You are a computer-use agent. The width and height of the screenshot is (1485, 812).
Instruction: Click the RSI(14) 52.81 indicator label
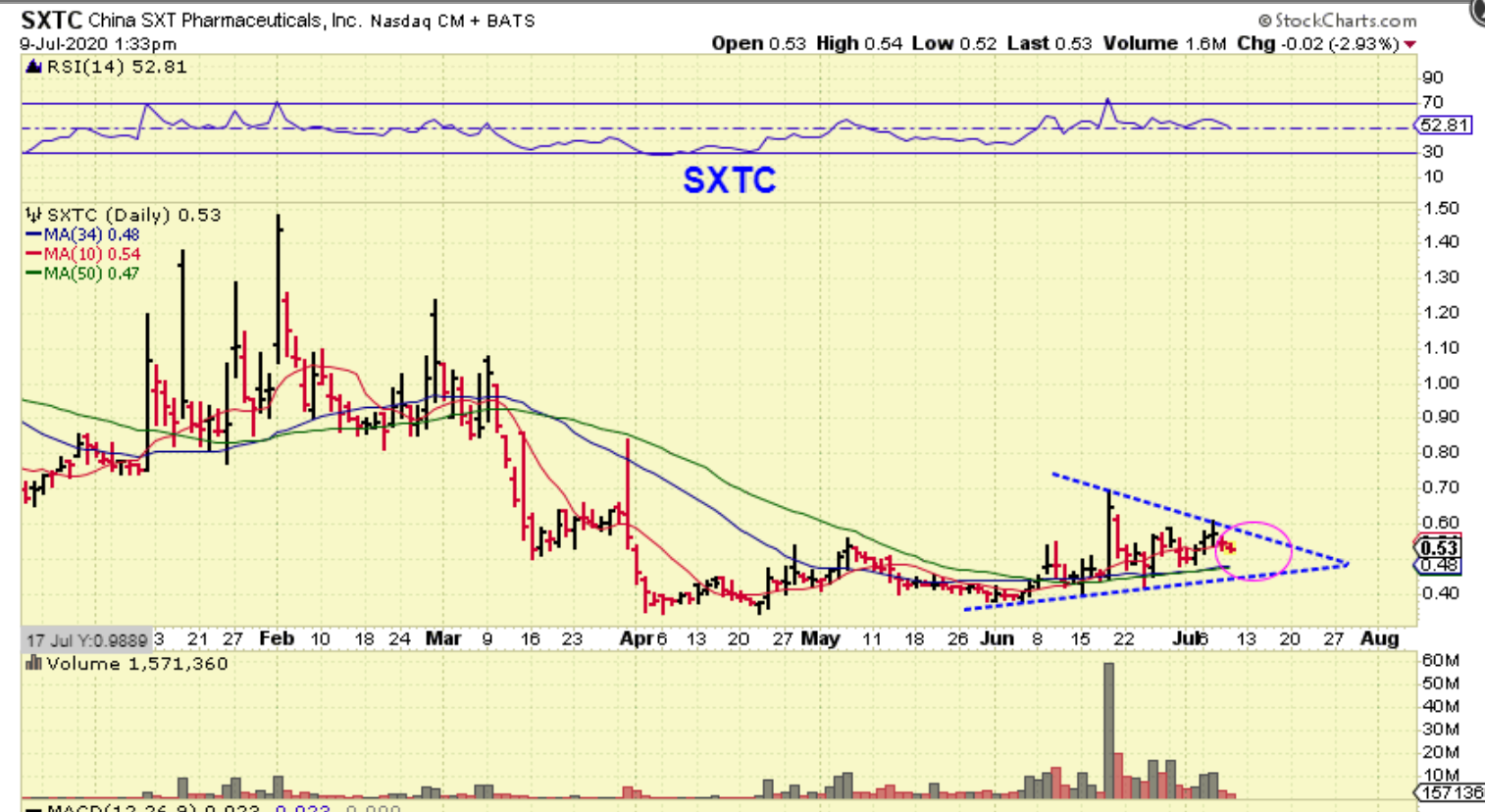[x=116, y=67]
